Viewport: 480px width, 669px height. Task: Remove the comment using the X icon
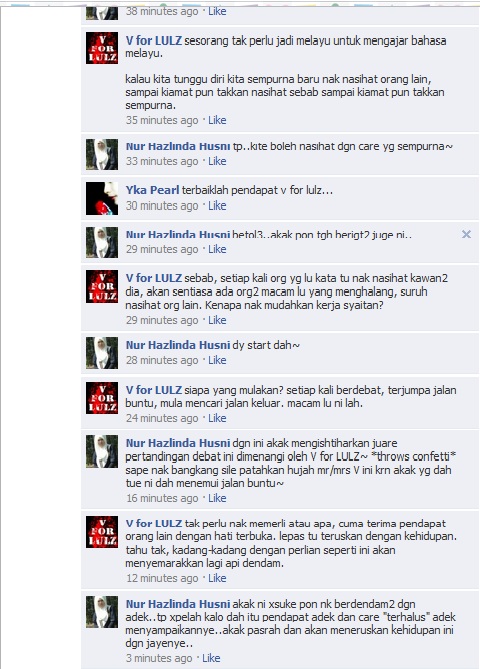[x=466, y=234]
